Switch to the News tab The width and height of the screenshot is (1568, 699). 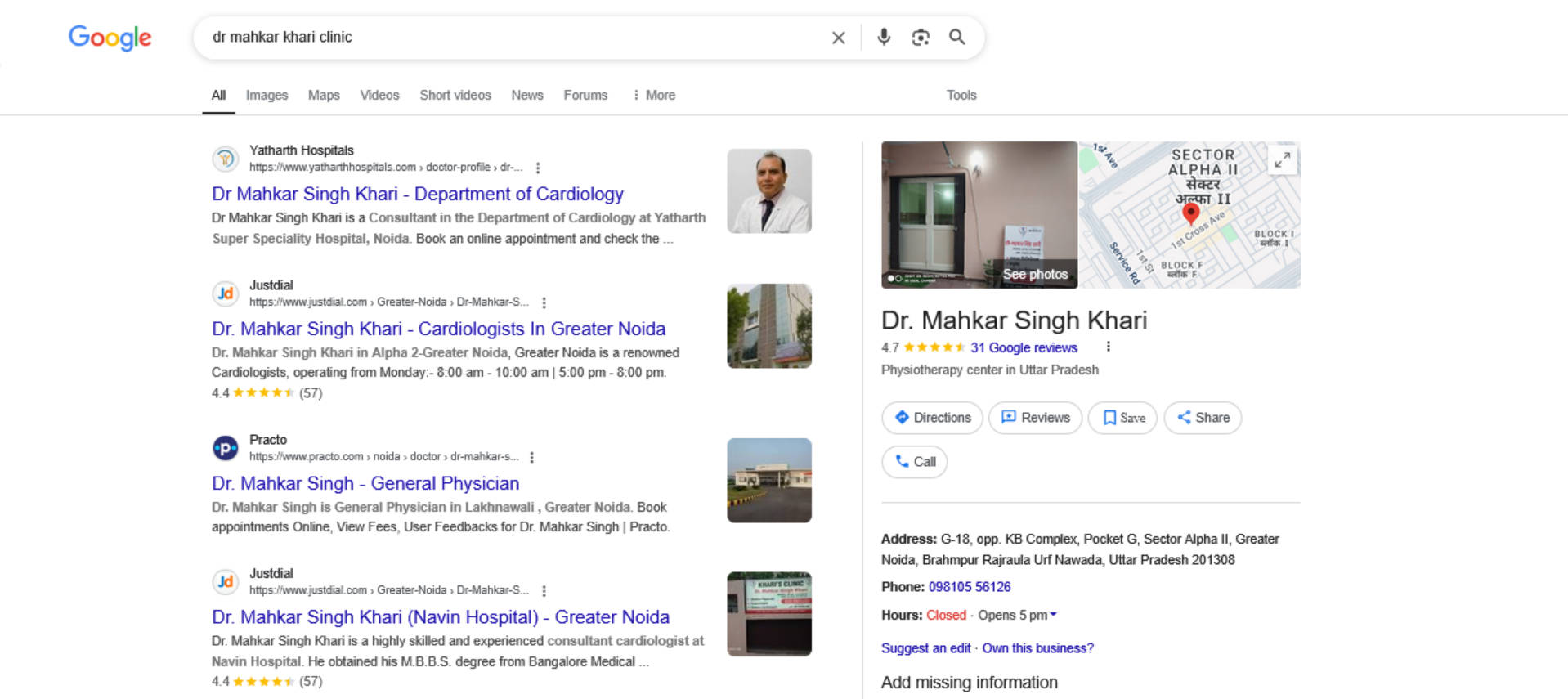[x=527, y=96]
